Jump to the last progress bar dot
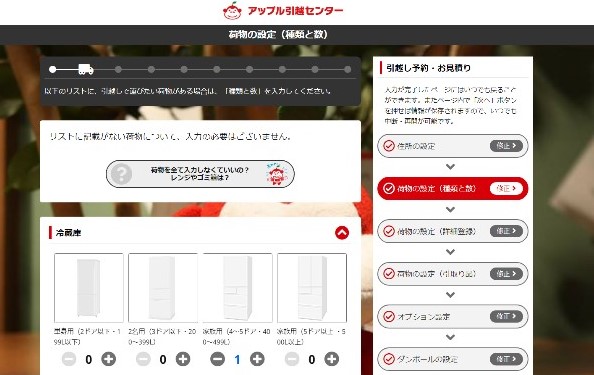This screenshot has width=594, height=375. click(348, 69)
